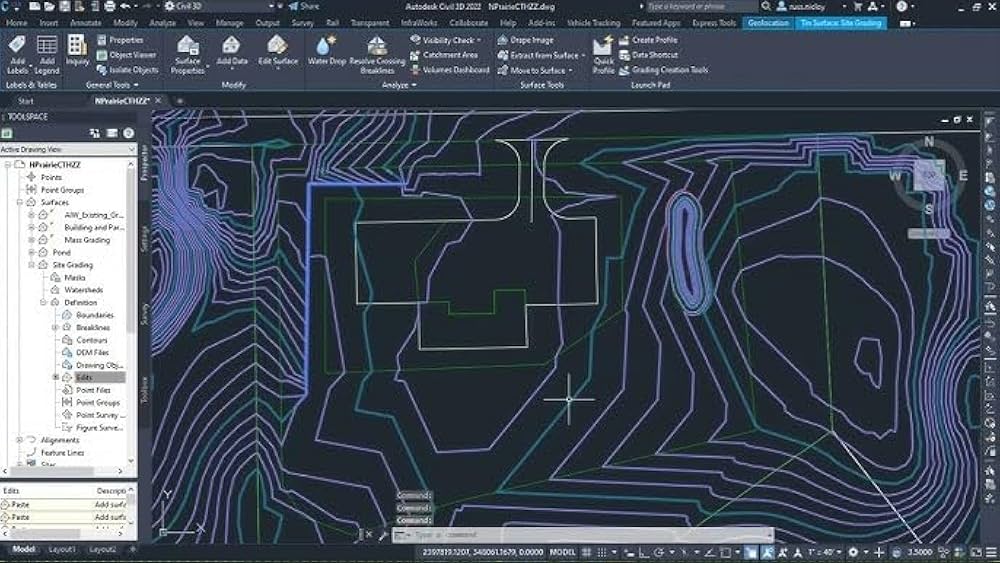1000x563 pixels.
Task: Expand the Alignments tree node
Action: pyautogui.click(x=20, y=440)
